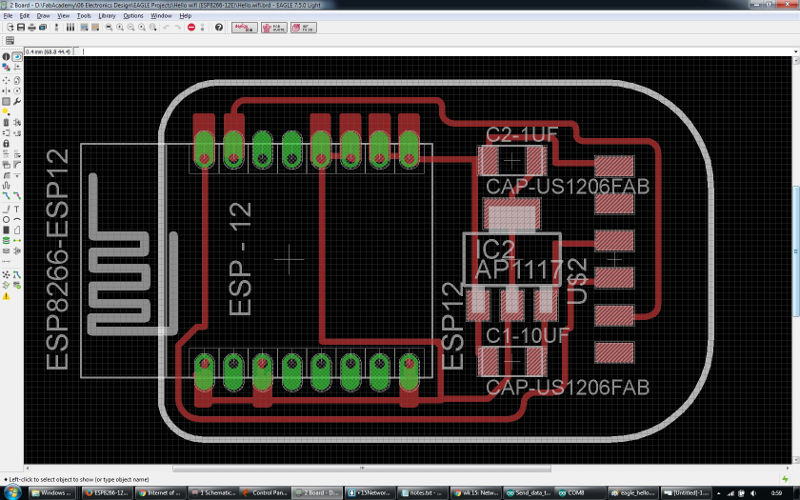Run the third pink ULP button
This screenshot has height=500, width=800.
point(304,28)
